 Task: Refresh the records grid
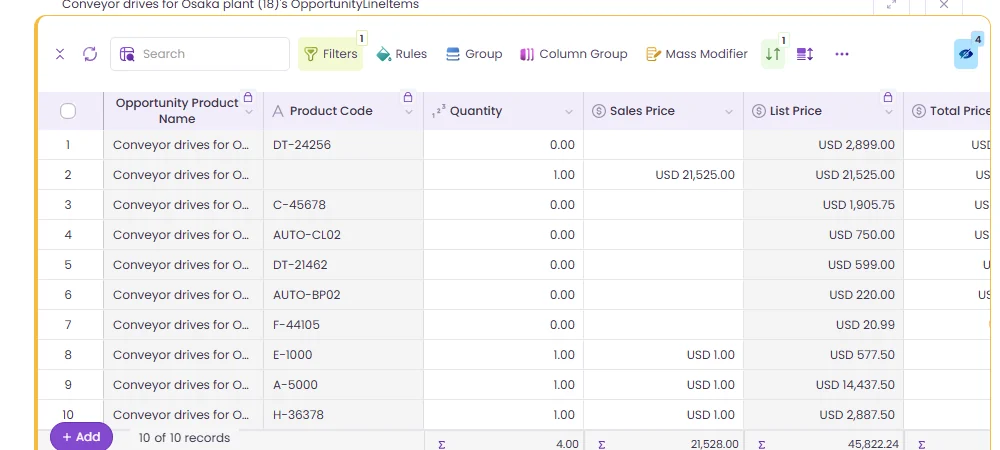[x=90, y=54]
